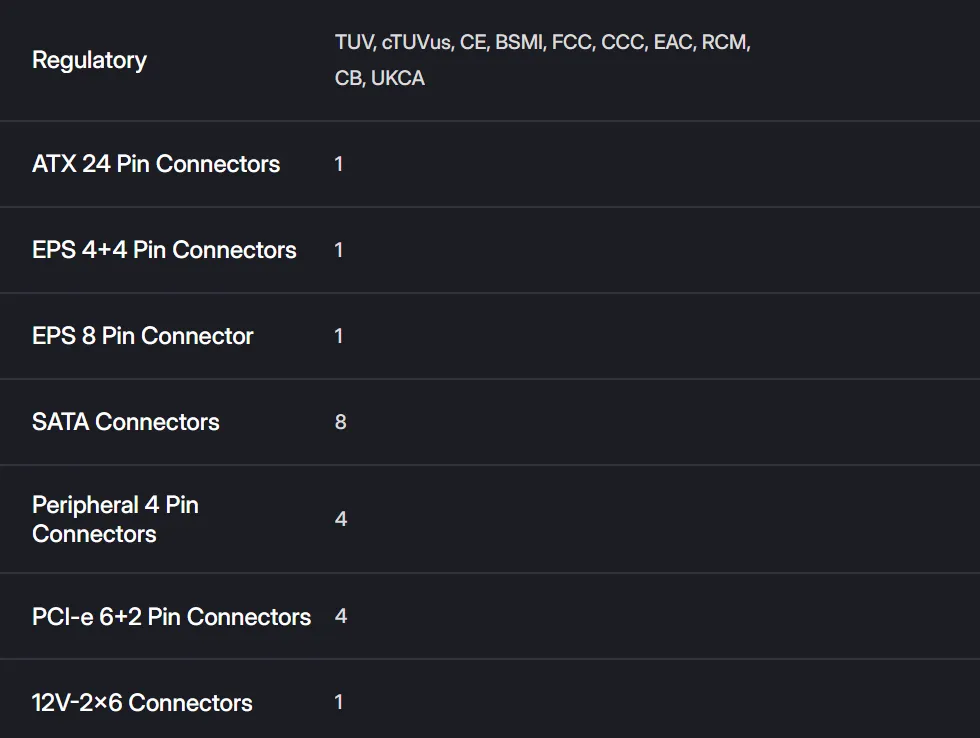Click the EPS 8 Pin Connector value
Image resolution: width=980 pixels, height=738 pixels.
coord(339,336)
